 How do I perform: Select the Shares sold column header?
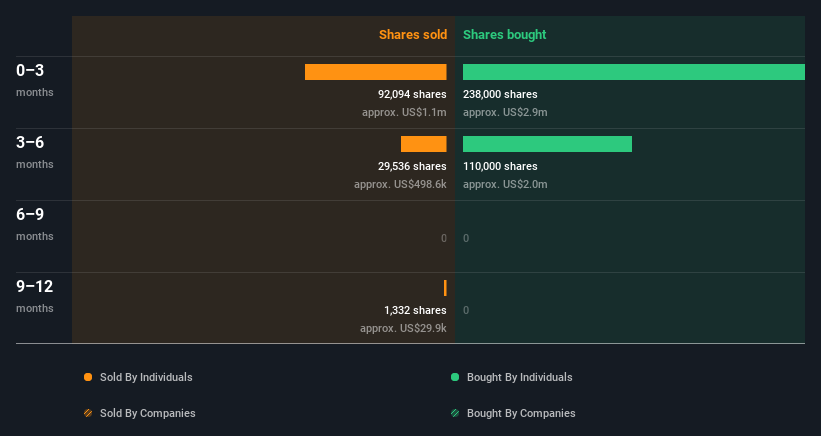coord(413,35)
